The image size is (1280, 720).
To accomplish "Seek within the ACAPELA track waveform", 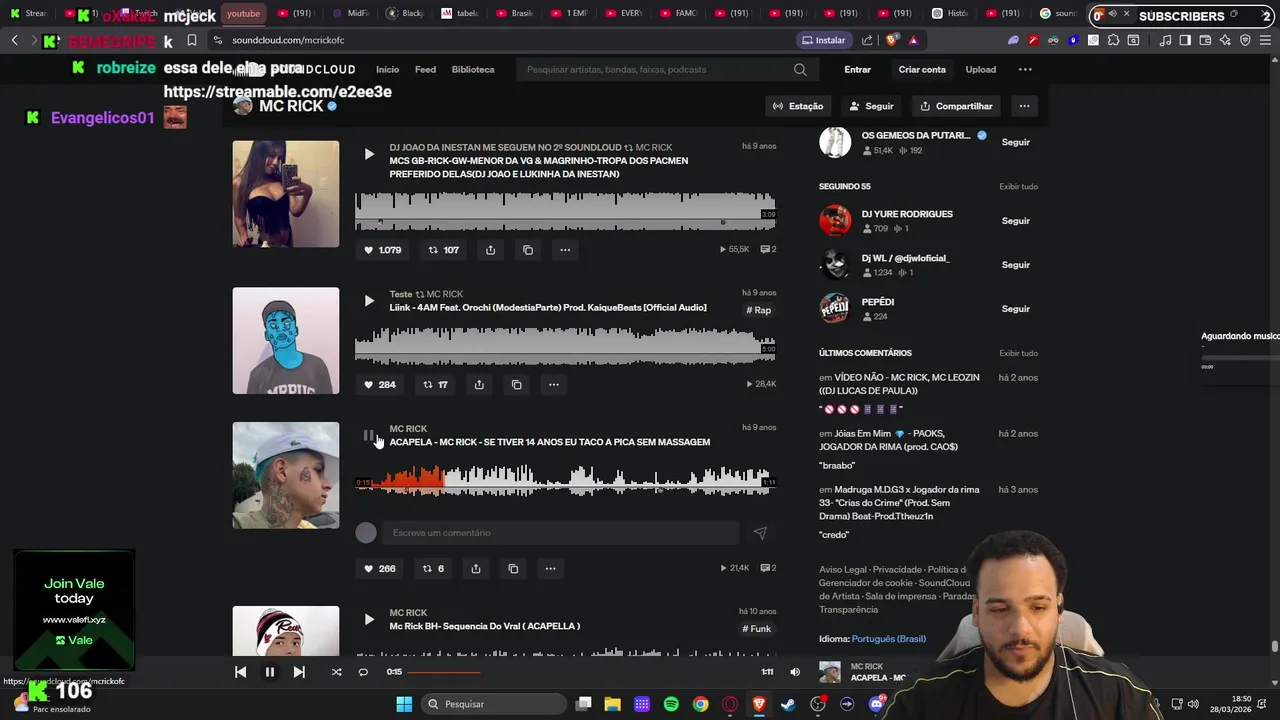I will coord(566,482).
